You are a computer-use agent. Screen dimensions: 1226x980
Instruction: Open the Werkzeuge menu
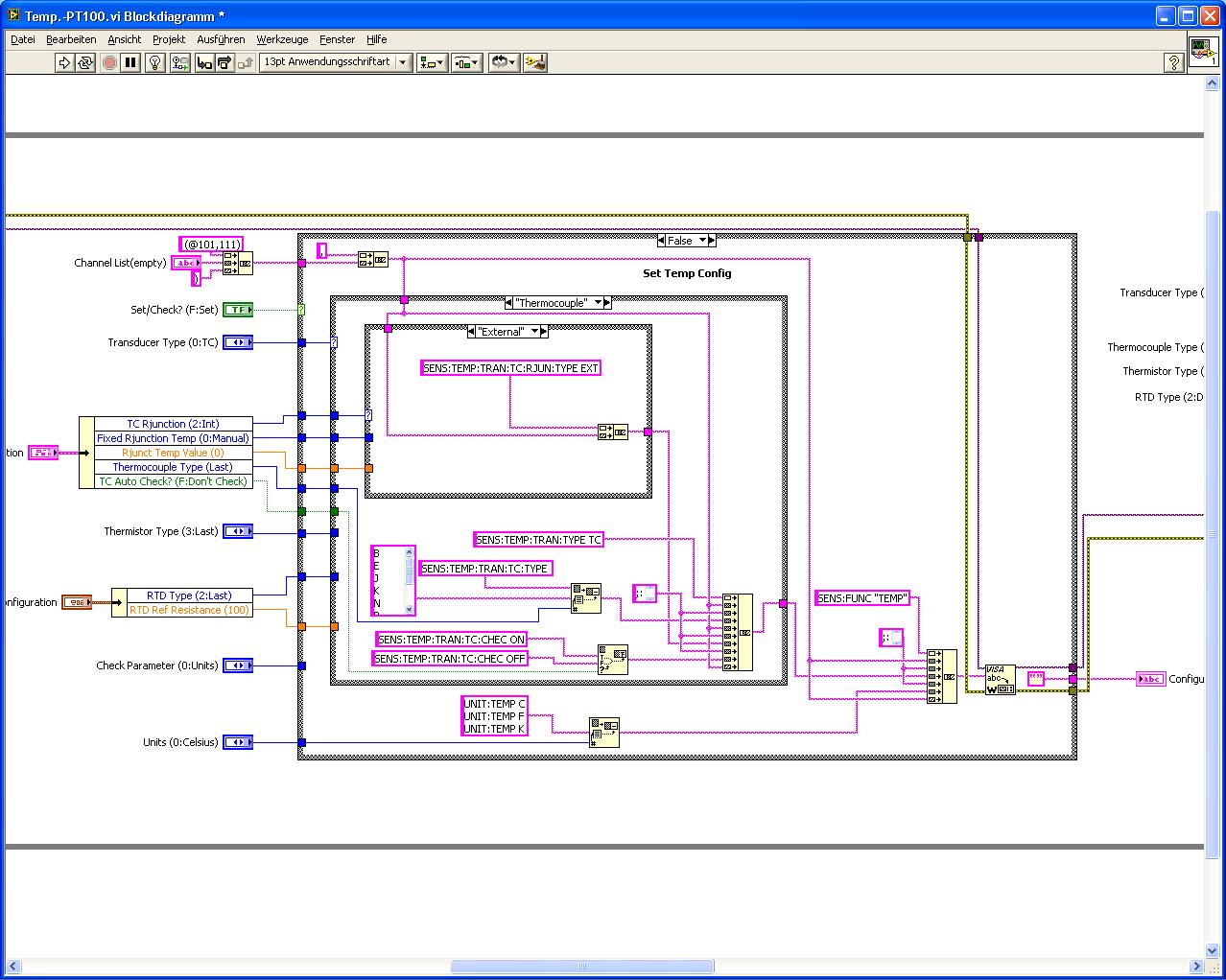[282, 39]
